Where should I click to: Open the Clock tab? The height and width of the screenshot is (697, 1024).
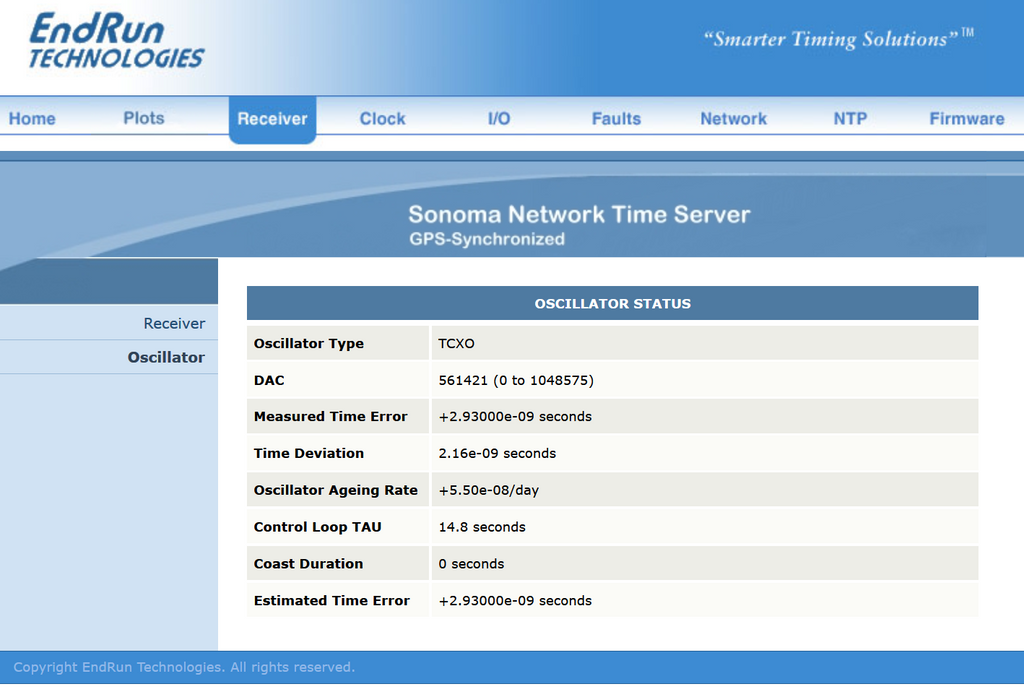[x=383, y=119]
